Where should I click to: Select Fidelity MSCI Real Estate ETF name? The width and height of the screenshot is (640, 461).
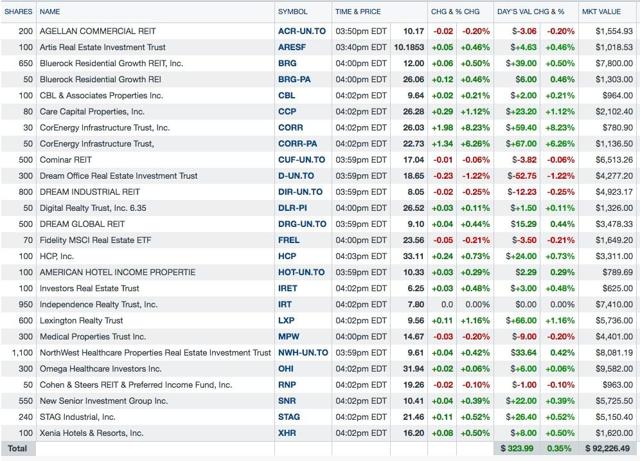(x=95, y=240)
